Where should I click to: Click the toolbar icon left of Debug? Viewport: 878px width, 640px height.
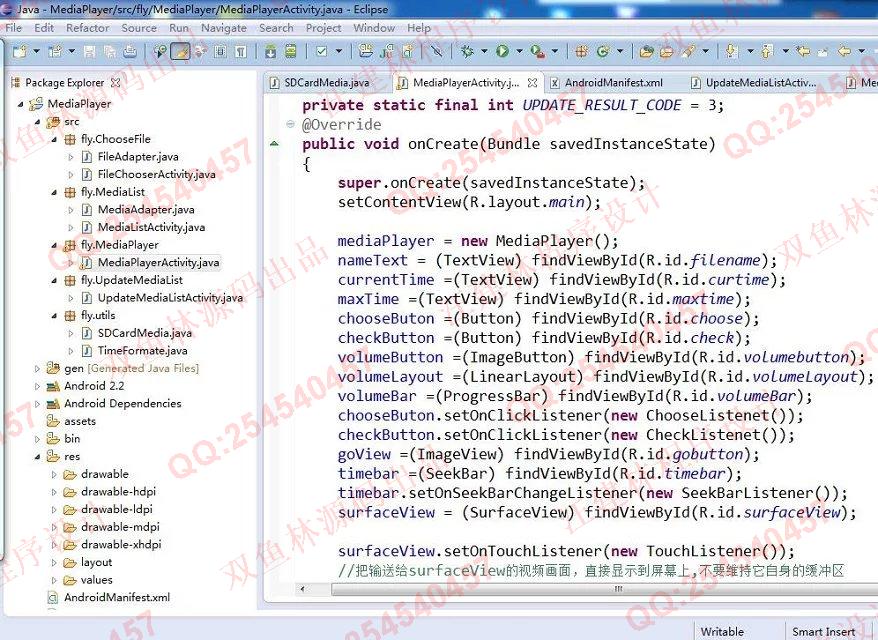[x=436, y=52]
